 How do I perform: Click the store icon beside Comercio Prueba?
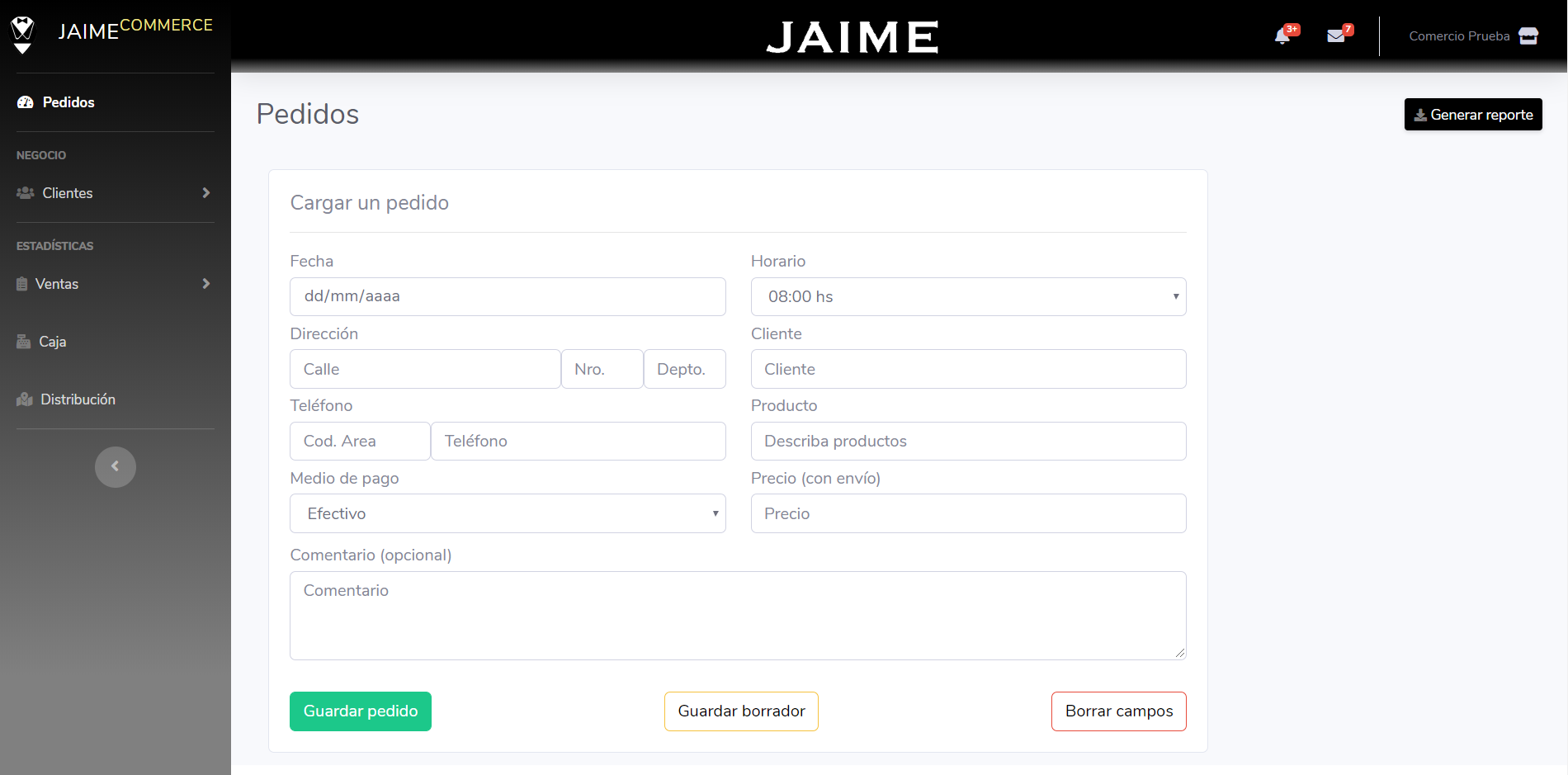click(1528, 36)
